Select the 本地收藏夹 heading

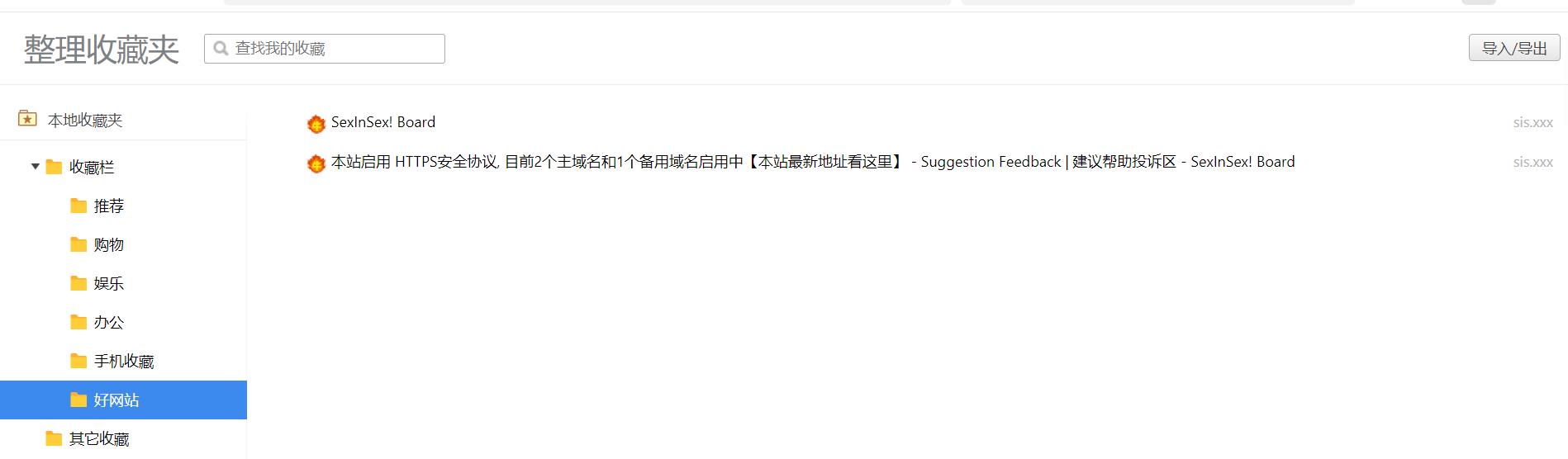click(85, 121)
